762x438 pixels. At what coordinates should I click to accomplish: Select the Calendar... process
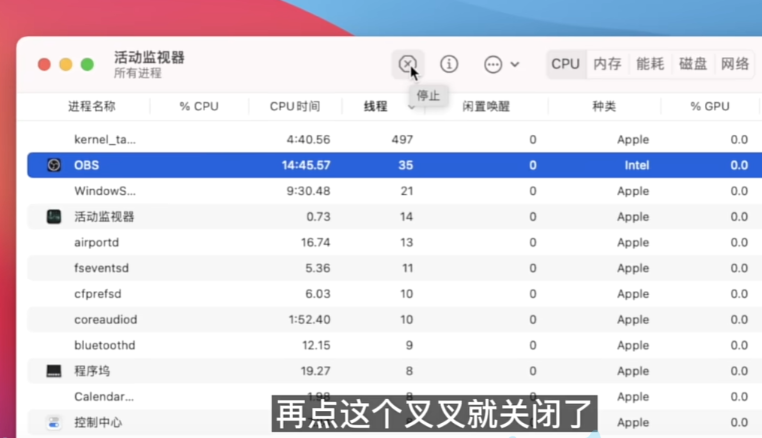pos(104,397)
